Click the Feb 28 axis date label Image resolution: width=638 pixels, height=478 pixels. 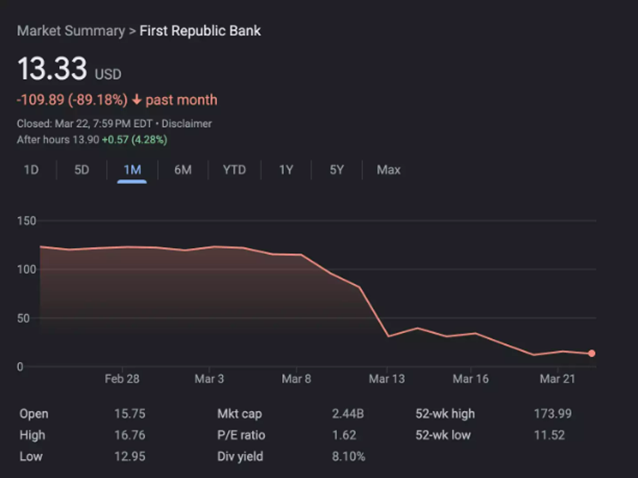coord(121,379)
